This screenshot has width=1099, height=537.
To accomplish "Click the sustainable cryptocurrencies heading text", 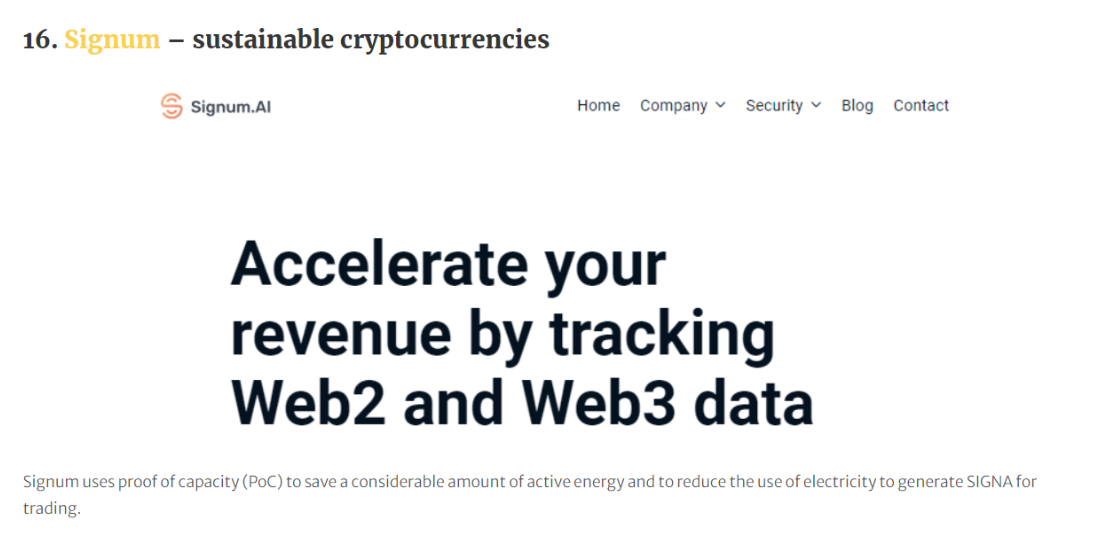I will pos(371,40).
